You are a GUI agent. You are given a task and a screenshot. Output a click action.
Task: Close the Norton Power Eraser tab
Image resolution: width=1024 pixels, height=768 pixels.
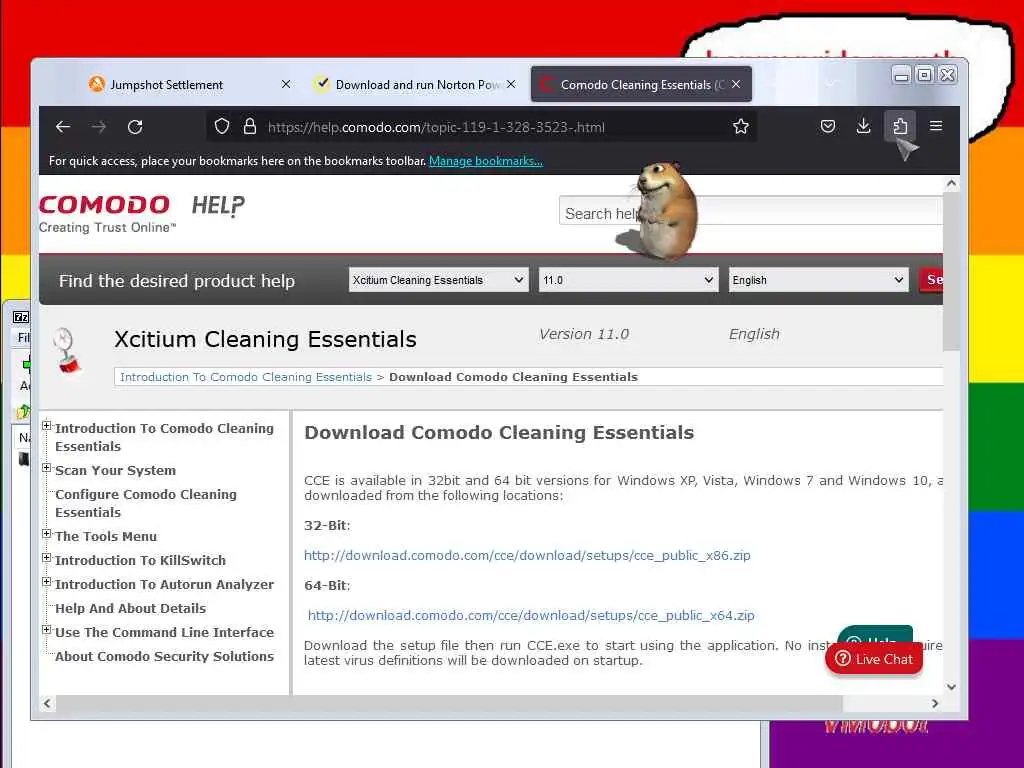click(511, 84)
